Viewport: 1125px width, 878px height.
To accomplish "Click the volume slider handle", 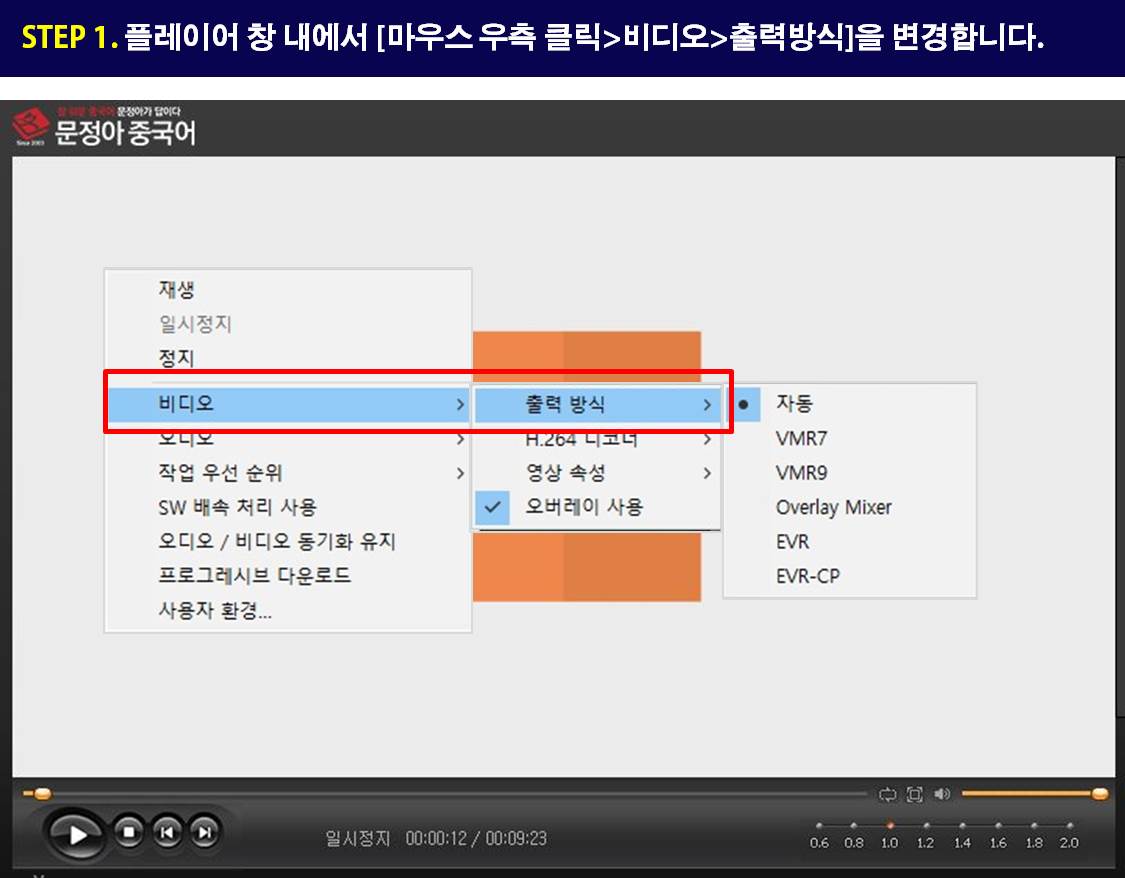I will tap(1100, 794).
